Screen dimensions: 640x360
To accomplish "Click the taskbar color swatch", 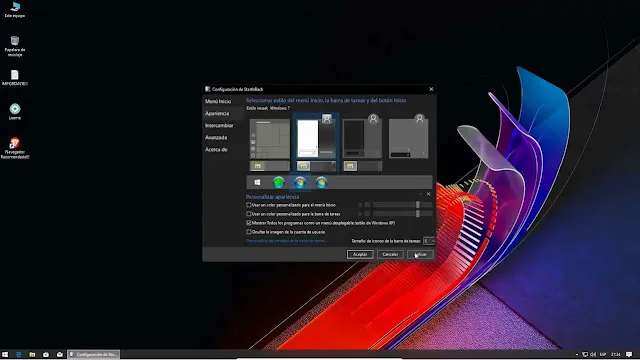I will [x=367, y=213].
